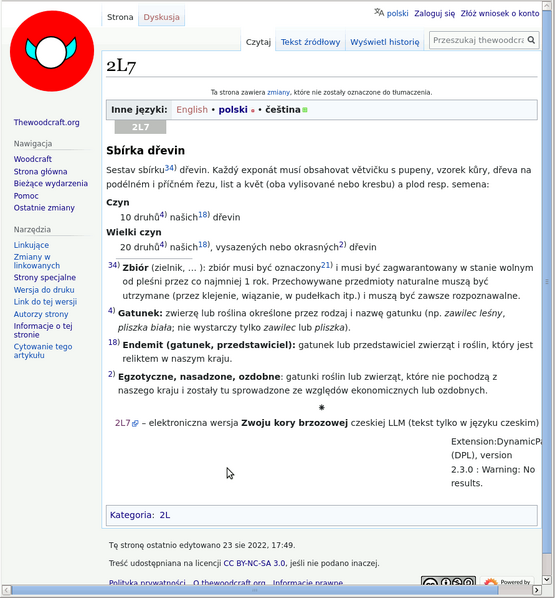Open Cytowanie tego artykułu link
555x599 pixels.
click(x=43, y=351)
